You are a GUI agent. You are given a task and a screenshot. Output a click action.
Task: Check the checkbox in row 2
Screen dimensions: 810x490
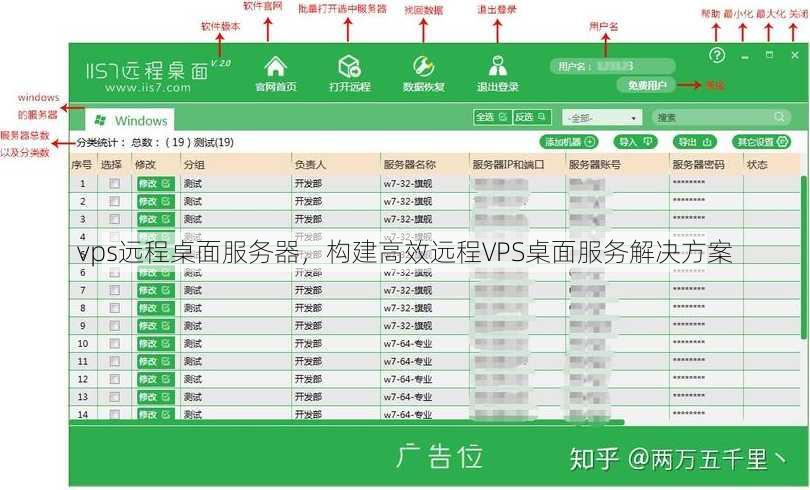tap(114, 201)
